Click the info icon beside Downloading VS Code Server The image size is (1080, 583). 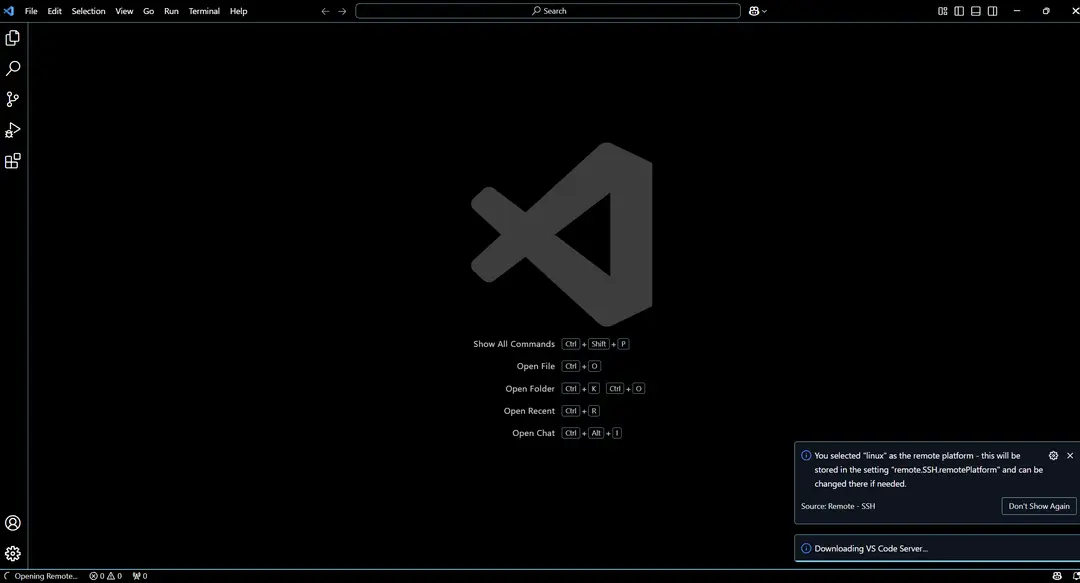806,549
